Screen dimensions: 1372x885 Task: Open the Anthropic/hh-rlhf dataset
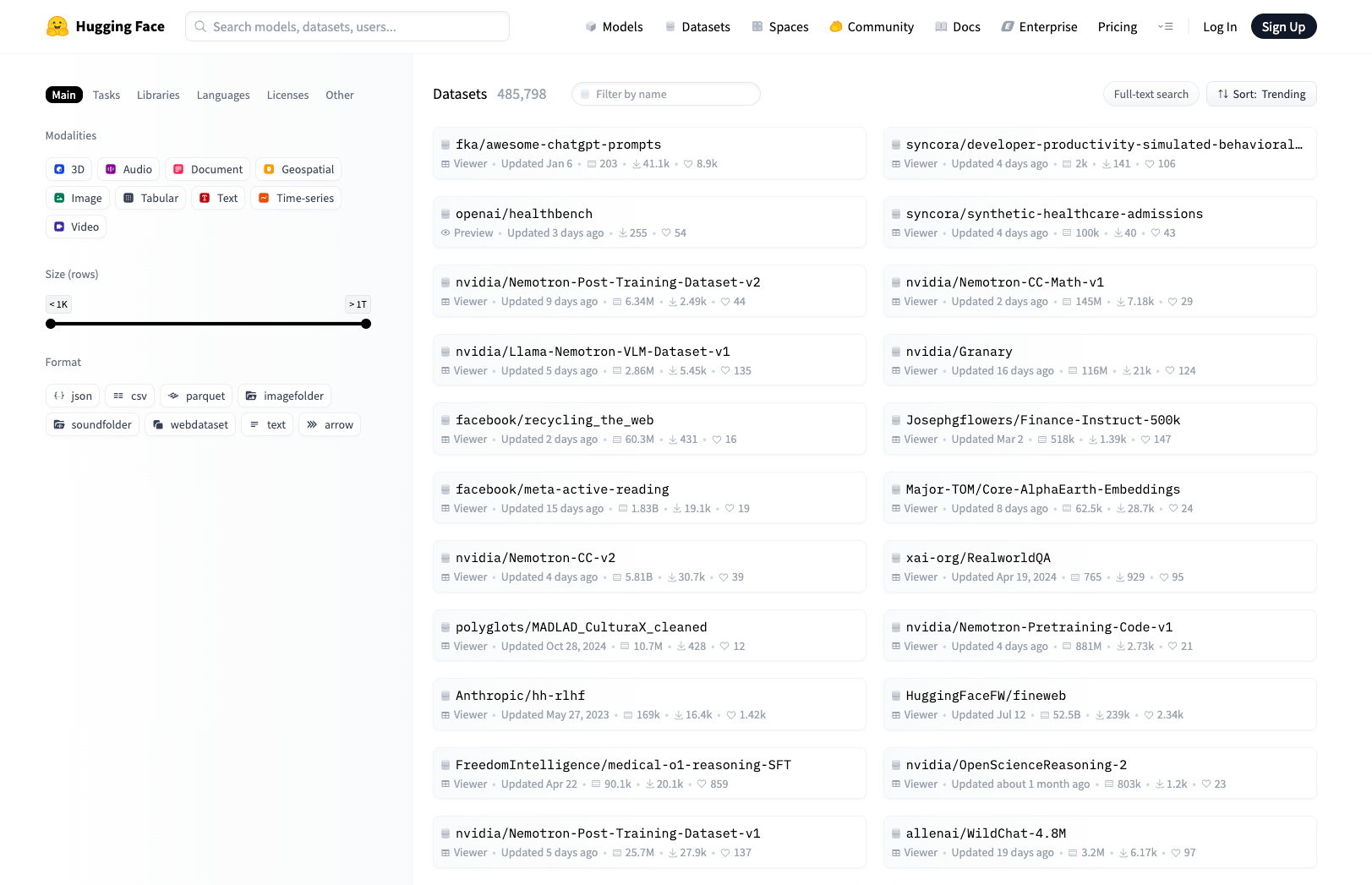point(520,696)
